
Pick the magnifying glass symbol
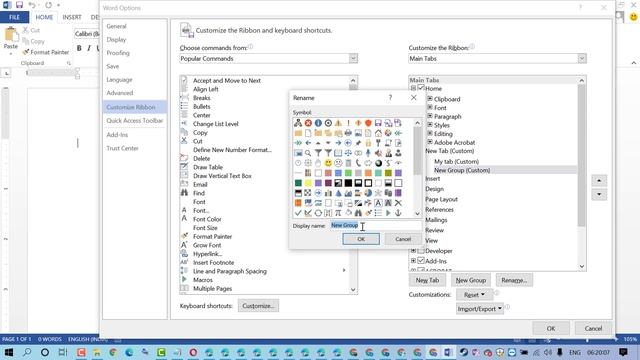point(308,153)
